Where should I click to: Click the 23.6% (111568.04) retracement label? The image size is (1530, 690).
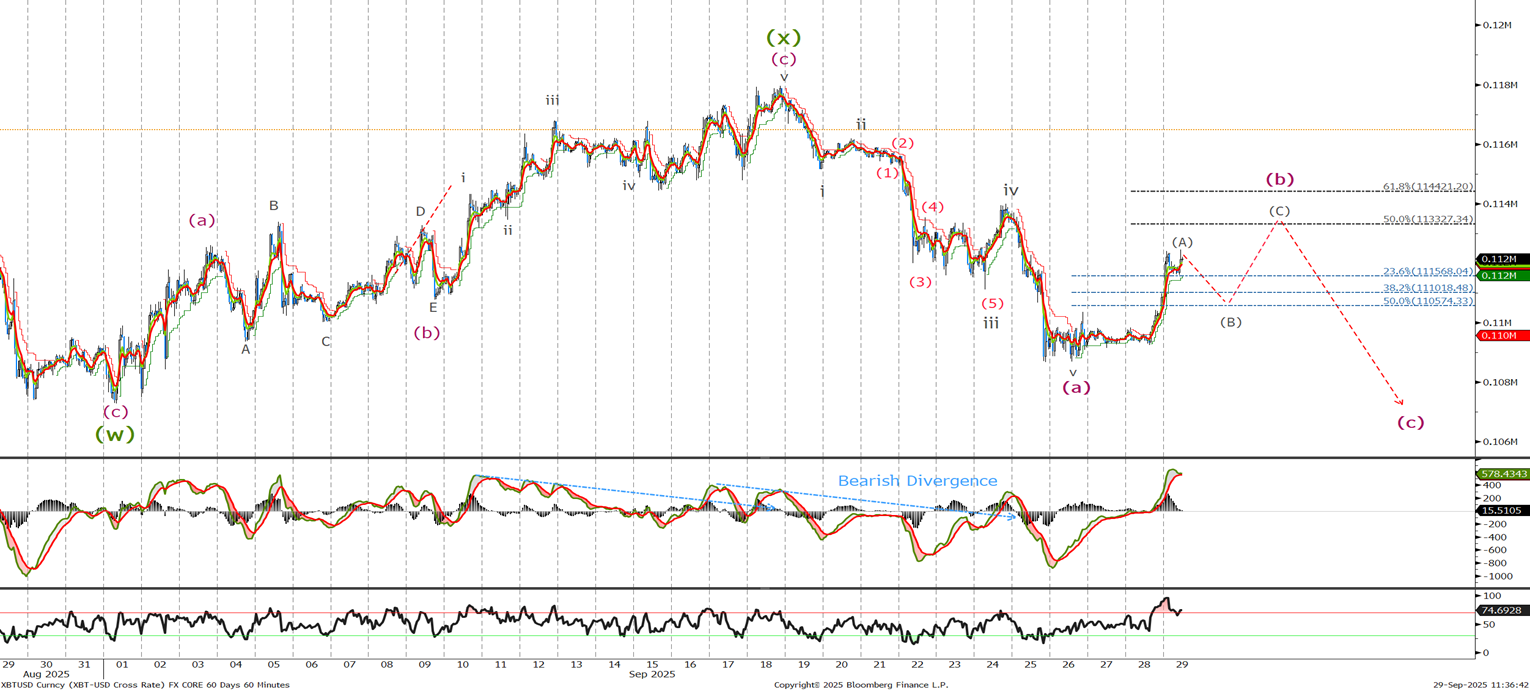(1428, 271)
